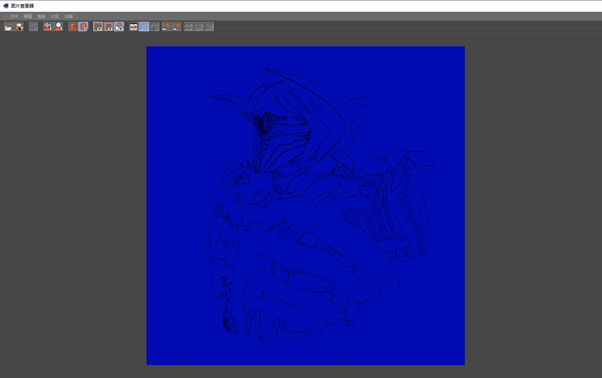The height and width of the screenshot is (378, 602).
Task: Set current image as compare A
Action: coord(166,26)
